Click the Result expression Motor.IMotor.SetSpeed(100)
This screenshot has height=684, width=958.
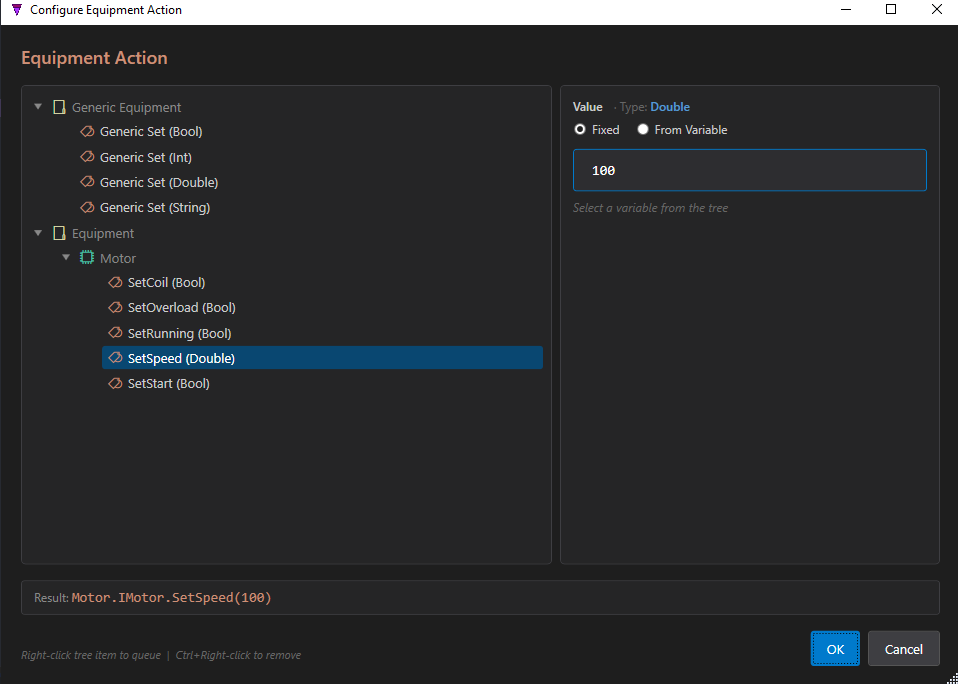tap(172, 597)
